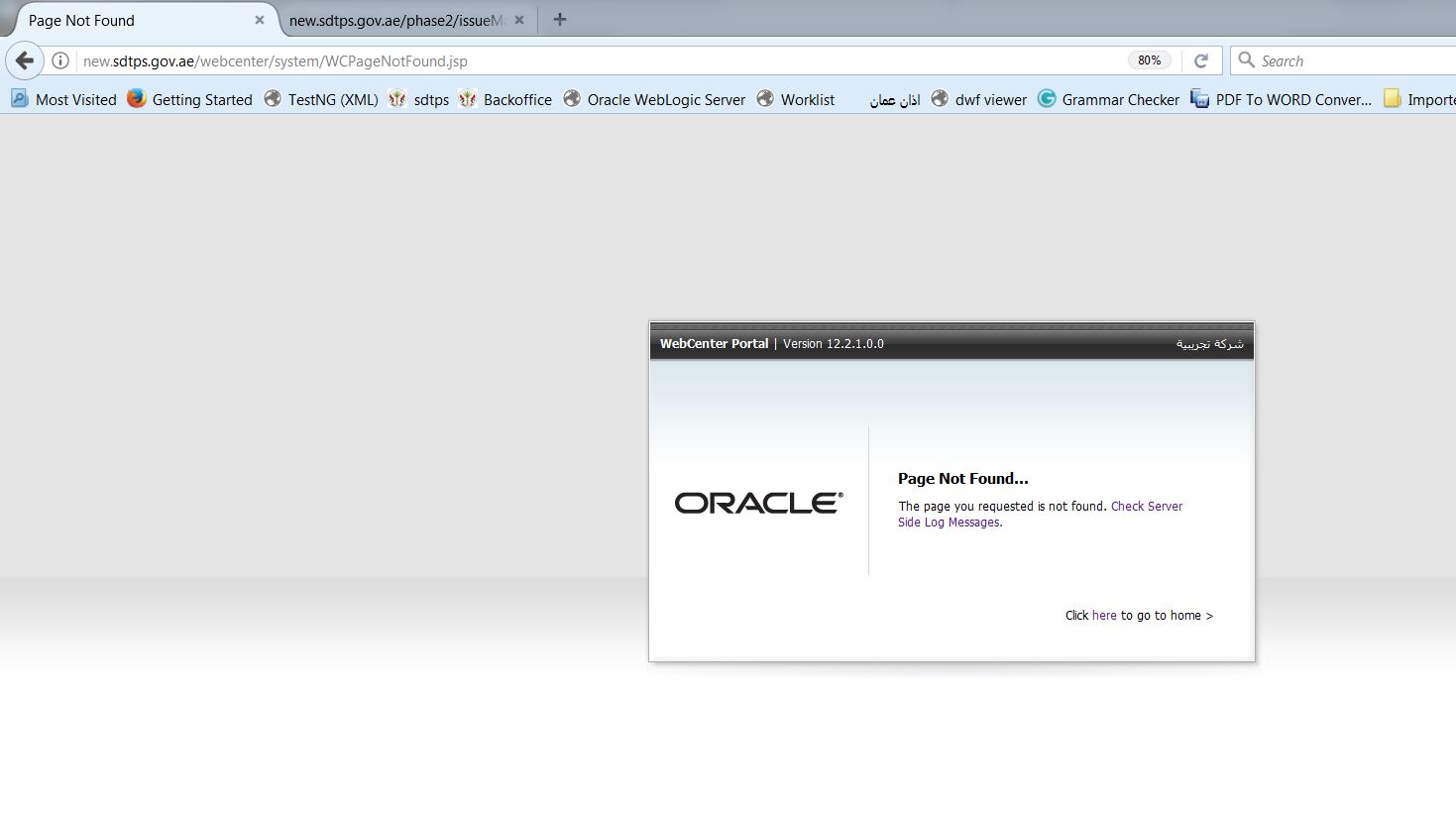Open the Oracle WebLogic Server bookmark
The height and width of the screenshot is (817, 1456).
coord(654,99)
